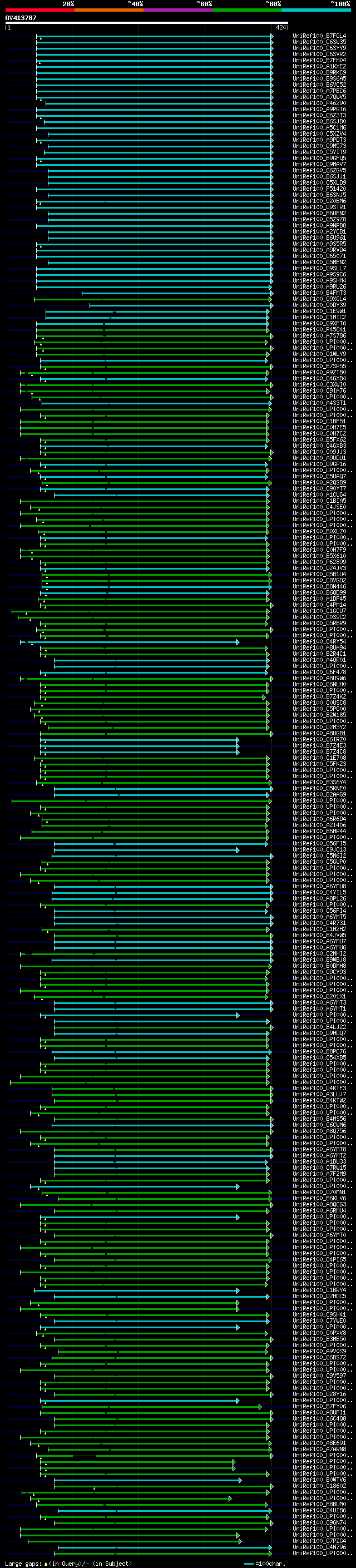Image resolution: width=356 pixels, height=1568 pixels.
Task: Select the AV413787 query name
Action: (21, 18)
